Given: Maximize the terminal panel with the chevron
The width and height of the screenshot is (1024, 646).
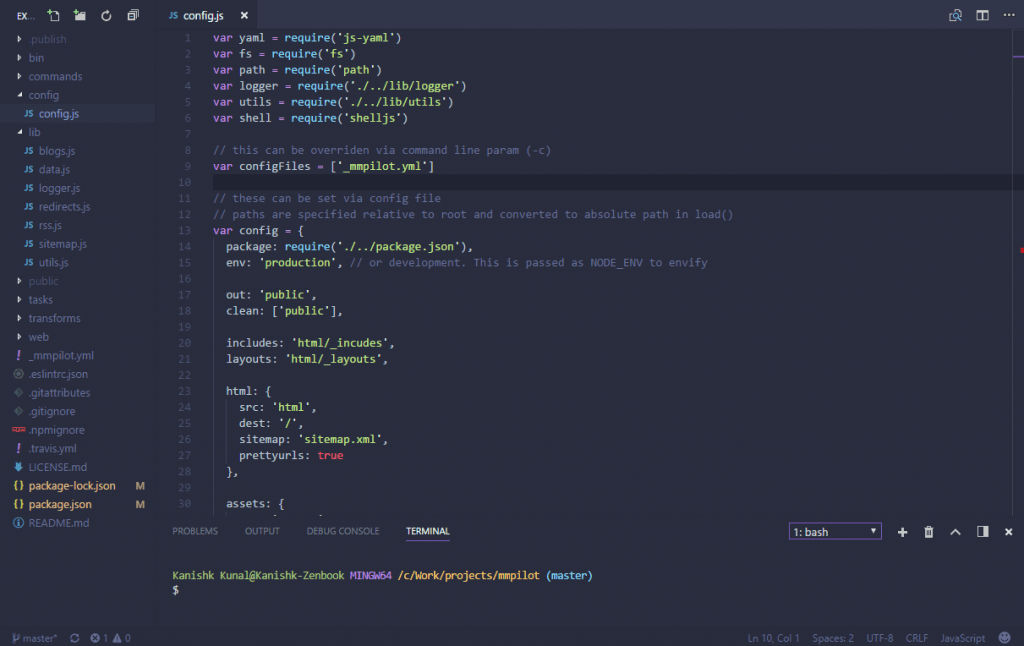Looking at the screenshot, I should coord(955,531).
